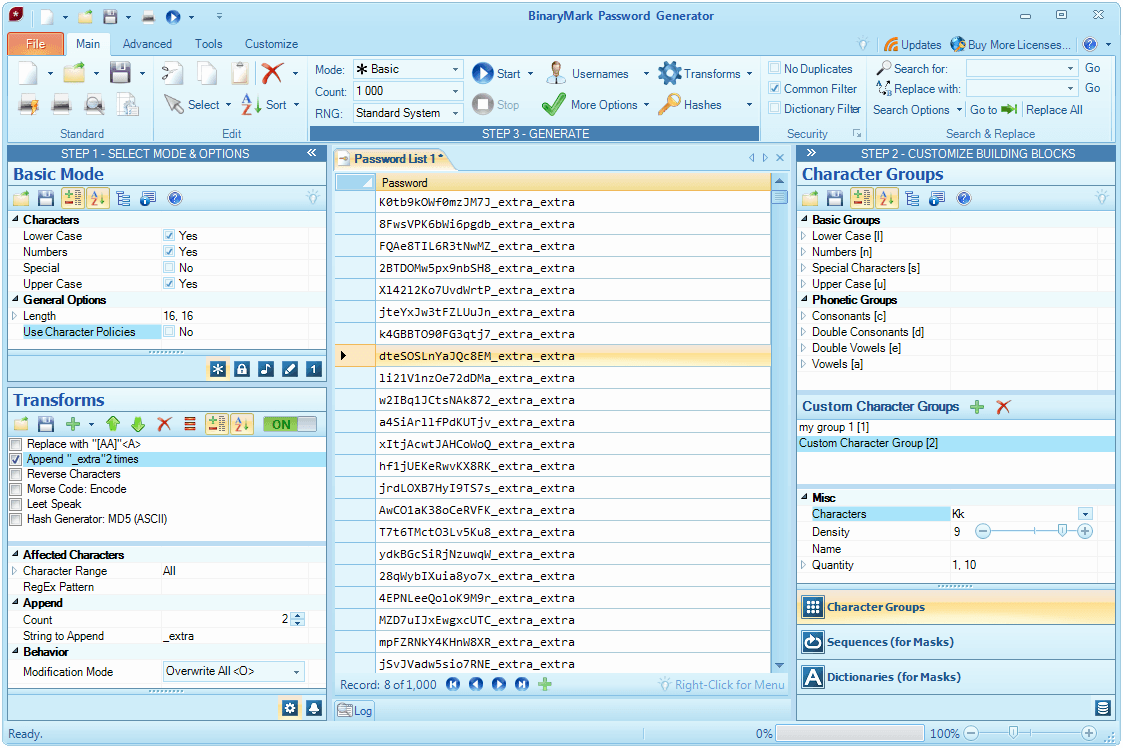Click Buy More Licenses
Image resolution: width=1123 pixels, height=748 pixels.
pyautogui.click(x=1011, y=44)
